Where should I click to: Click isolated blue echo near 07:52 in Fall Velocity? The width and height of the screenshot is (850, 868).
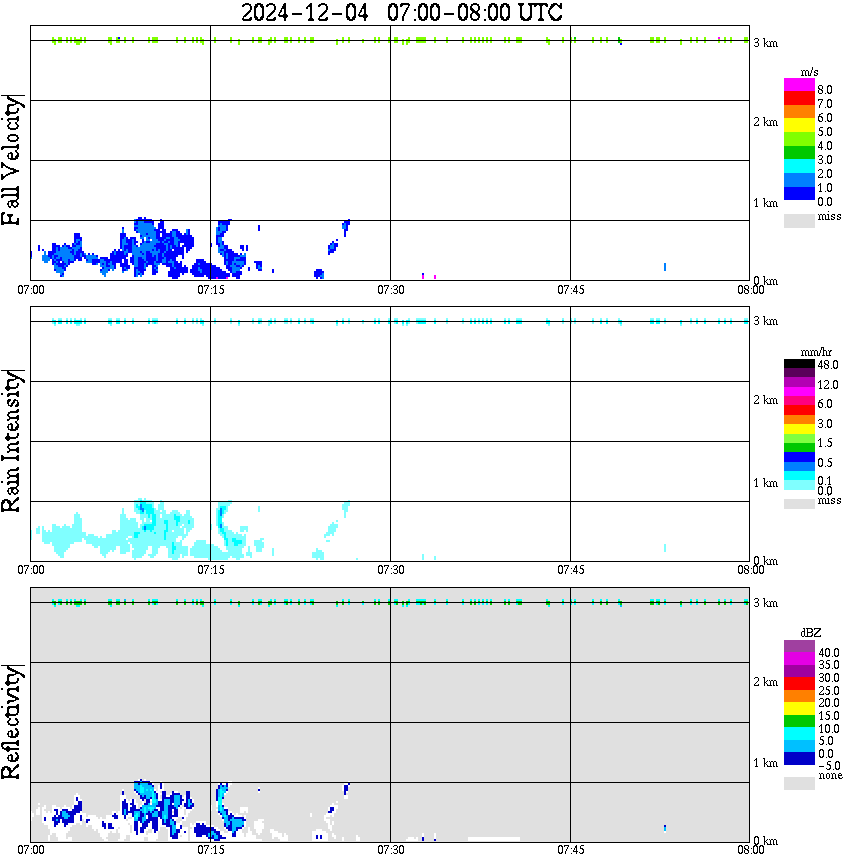[665, 267]
